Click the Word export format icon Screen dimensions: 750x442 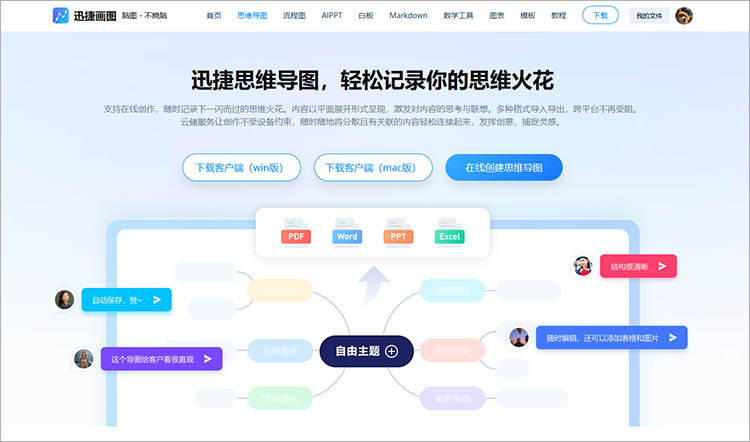click(347, 232)
